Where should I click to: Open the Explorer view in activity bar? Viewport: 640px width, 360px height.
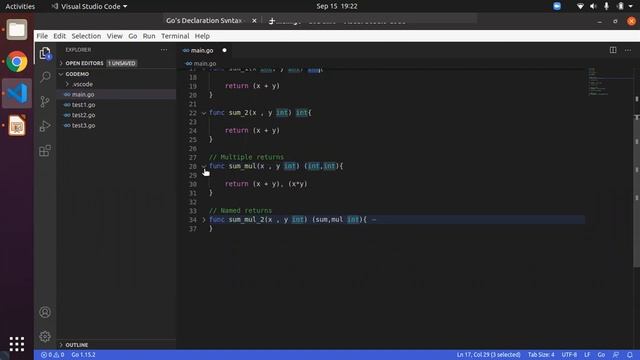45,53
